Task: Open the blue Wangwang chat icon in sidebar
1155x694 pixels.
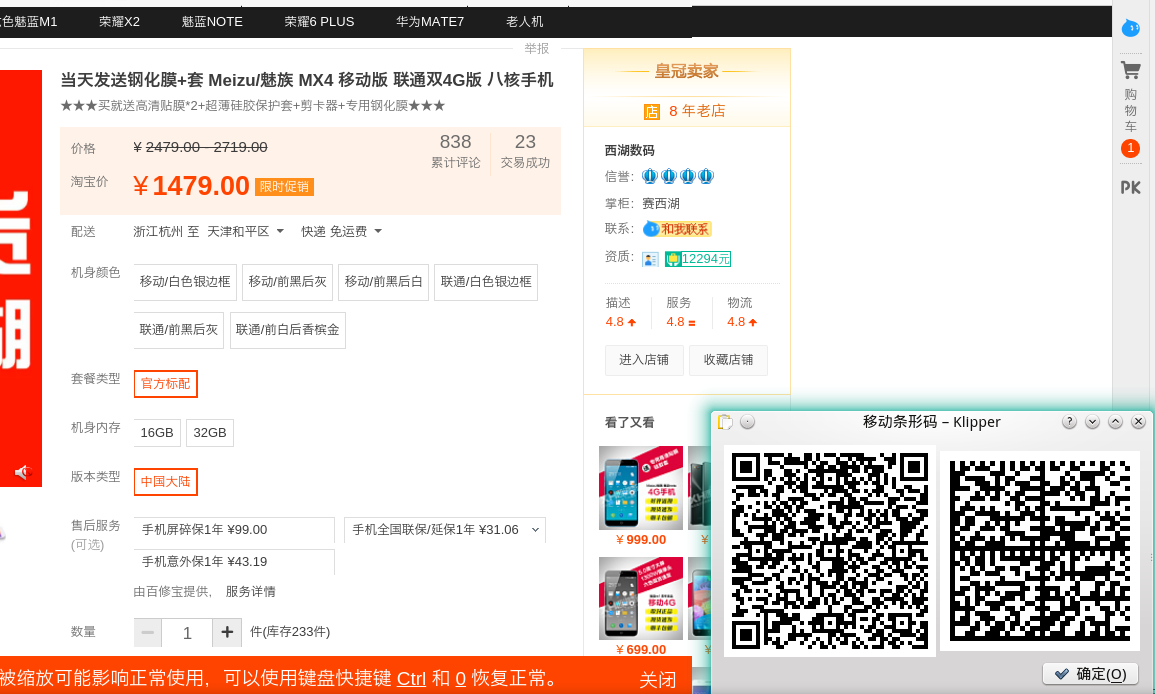Action: [1131, 28]
